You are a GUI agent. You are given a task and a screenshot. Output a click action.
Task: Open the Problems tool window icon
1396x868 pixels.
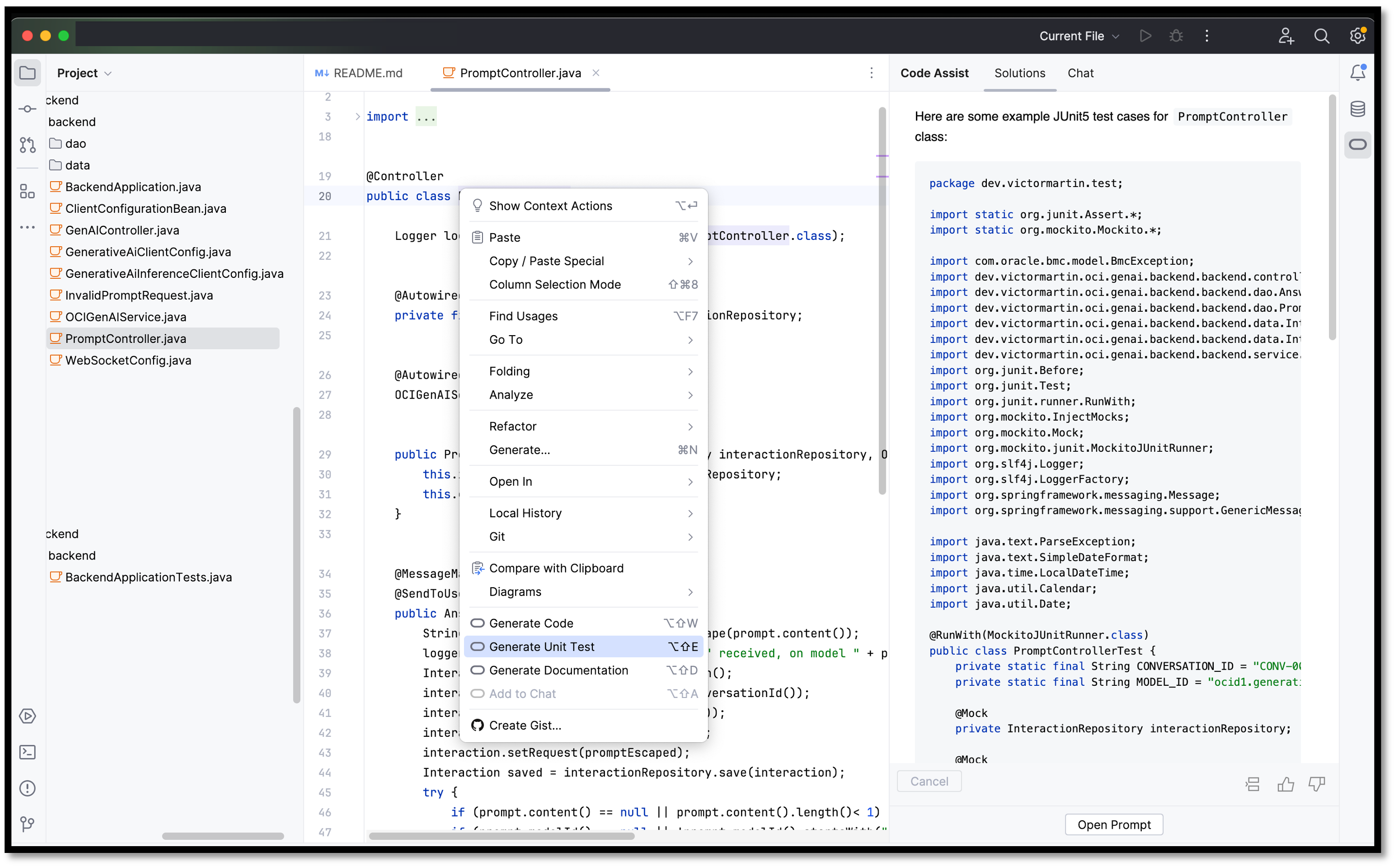coord(27,788)
